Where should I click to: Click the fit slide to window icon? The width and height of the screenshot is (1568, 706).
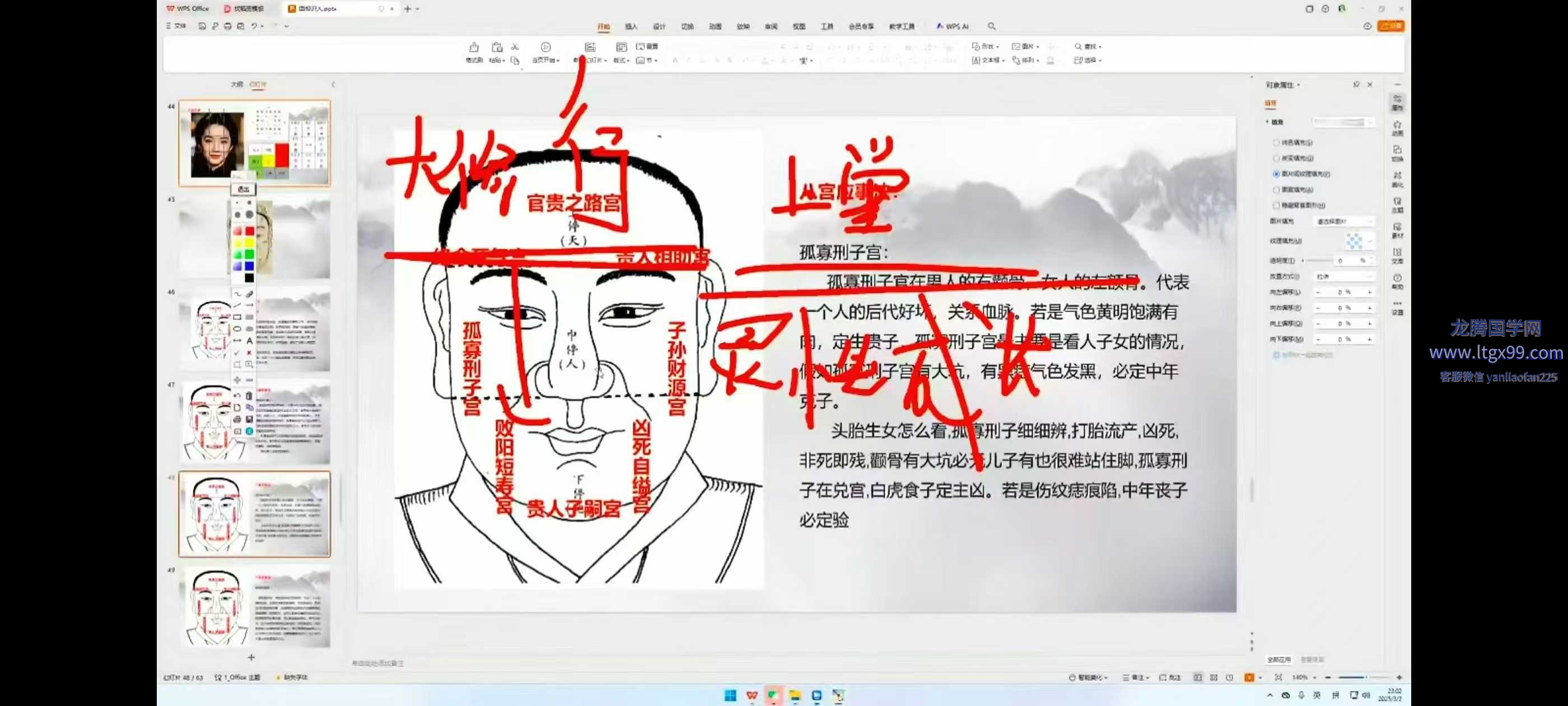[1278, 677]
